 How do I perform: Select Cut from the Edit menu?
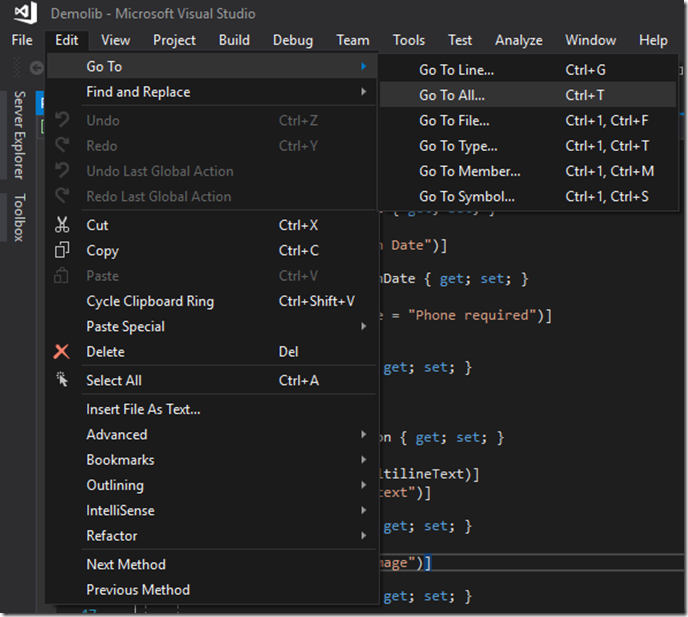coord(212,225)
